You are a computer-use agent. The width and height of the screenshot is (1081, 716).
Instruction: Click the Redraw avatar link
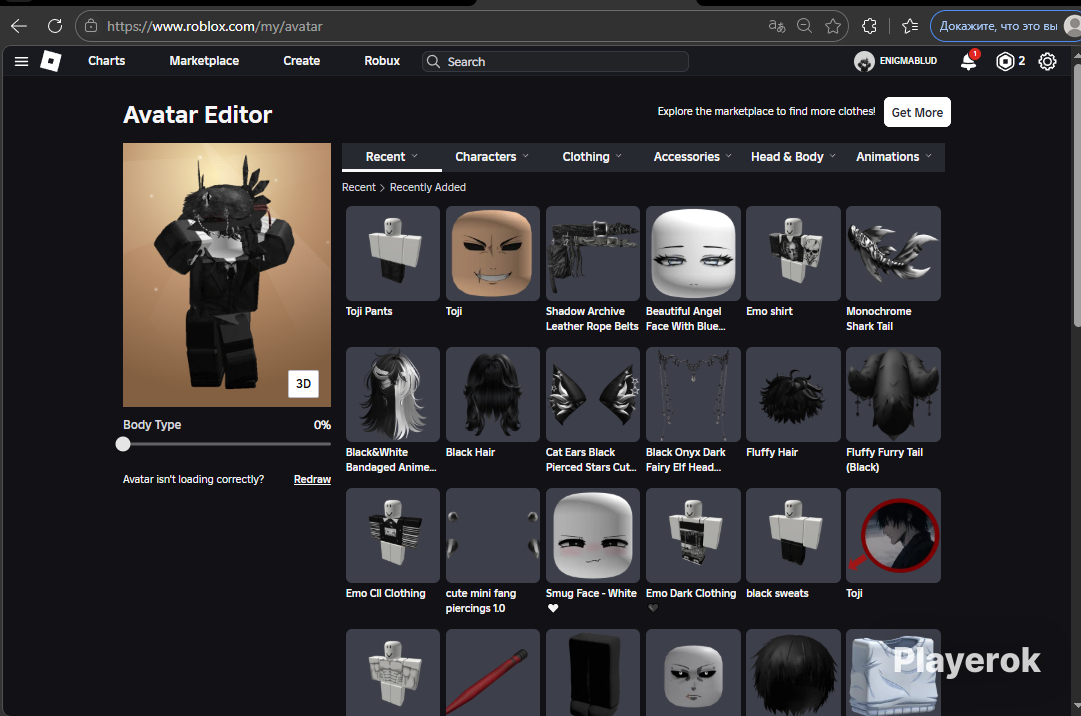(312, 480)
